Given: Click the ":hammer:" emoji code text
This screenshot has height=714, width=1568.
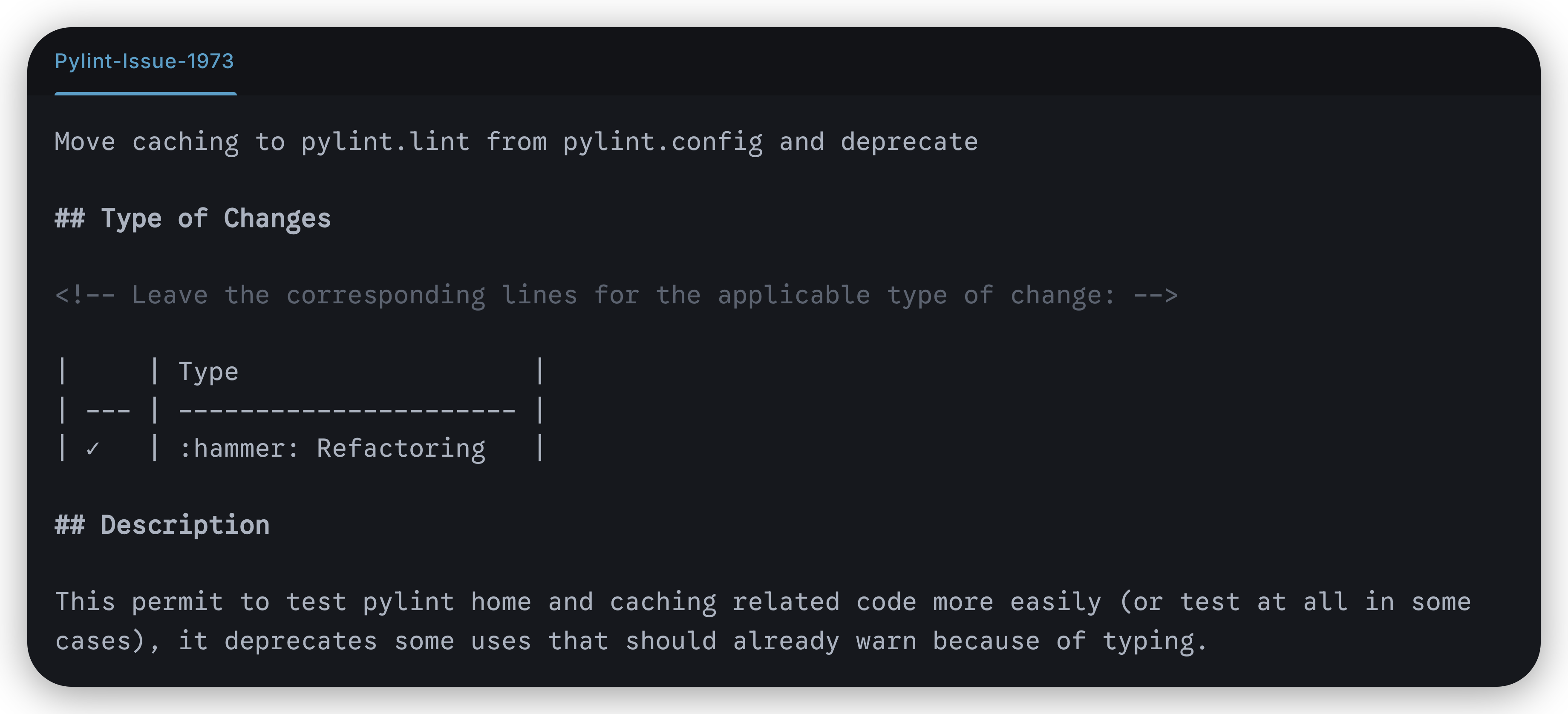Looking at the screenshot, I should tap(239, 449).
